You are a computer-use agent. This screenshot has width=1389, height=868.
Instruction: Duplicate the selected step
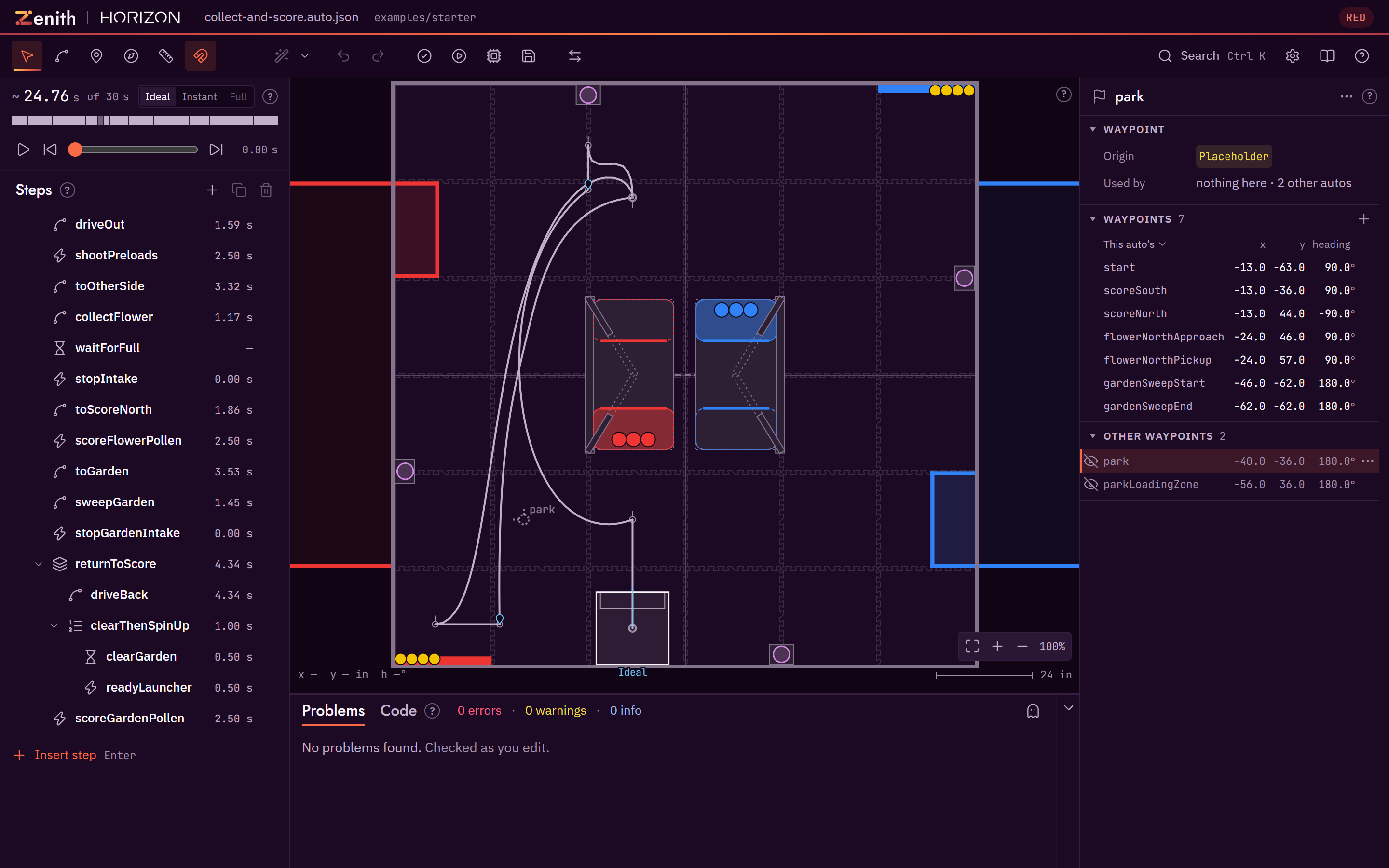pos(239,190)
